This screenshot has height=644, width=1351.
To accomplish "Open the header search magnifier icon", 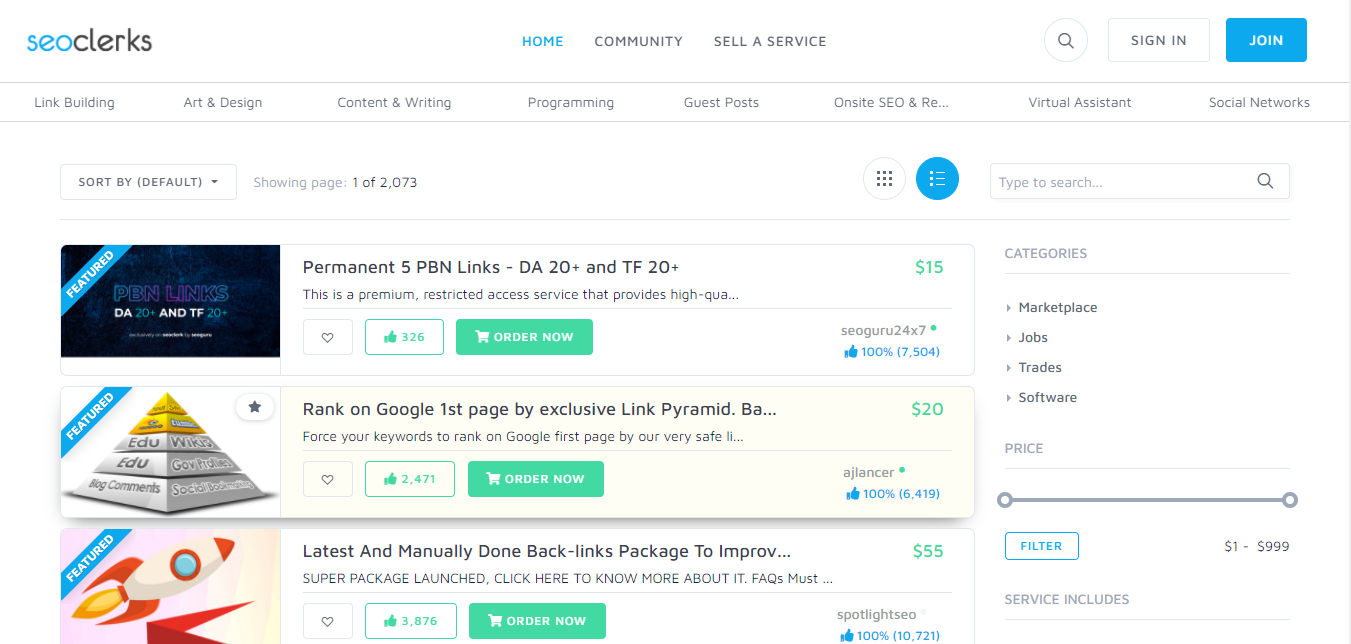I will coord(1065,41).
